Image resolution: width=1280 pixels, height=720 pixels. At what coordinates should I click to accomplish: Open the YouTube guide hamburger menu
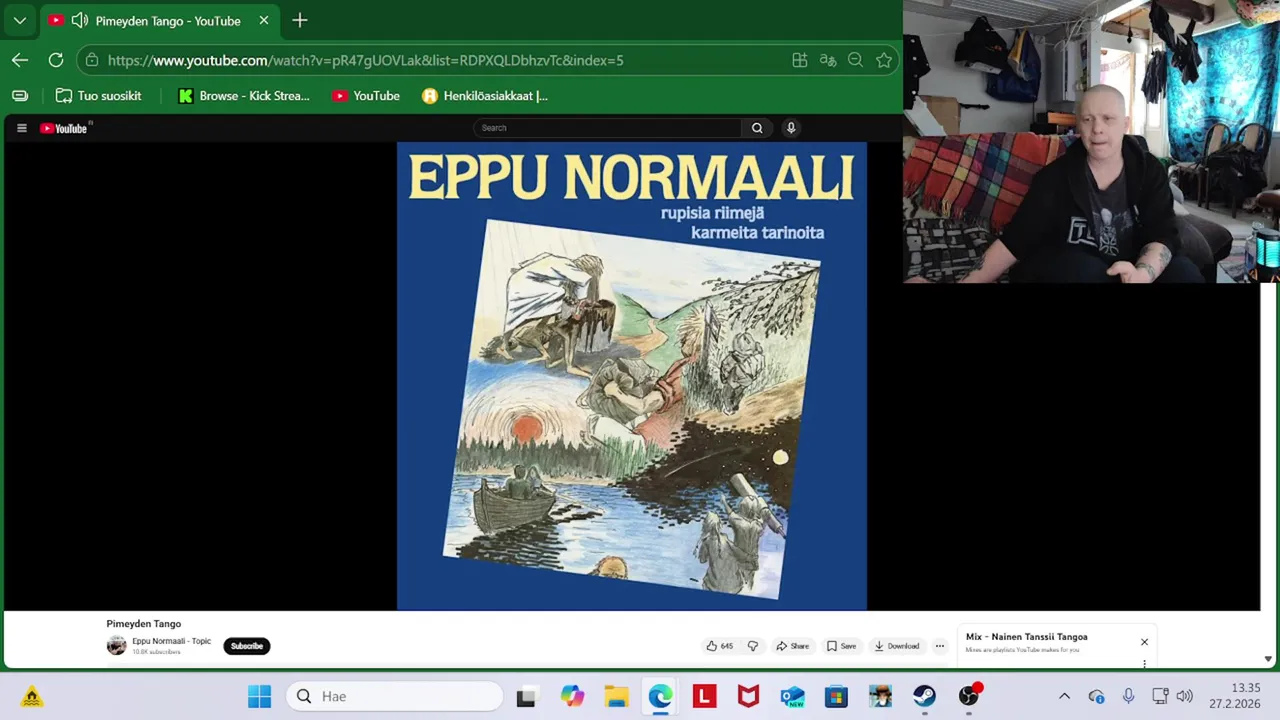(x=21, y=128)
